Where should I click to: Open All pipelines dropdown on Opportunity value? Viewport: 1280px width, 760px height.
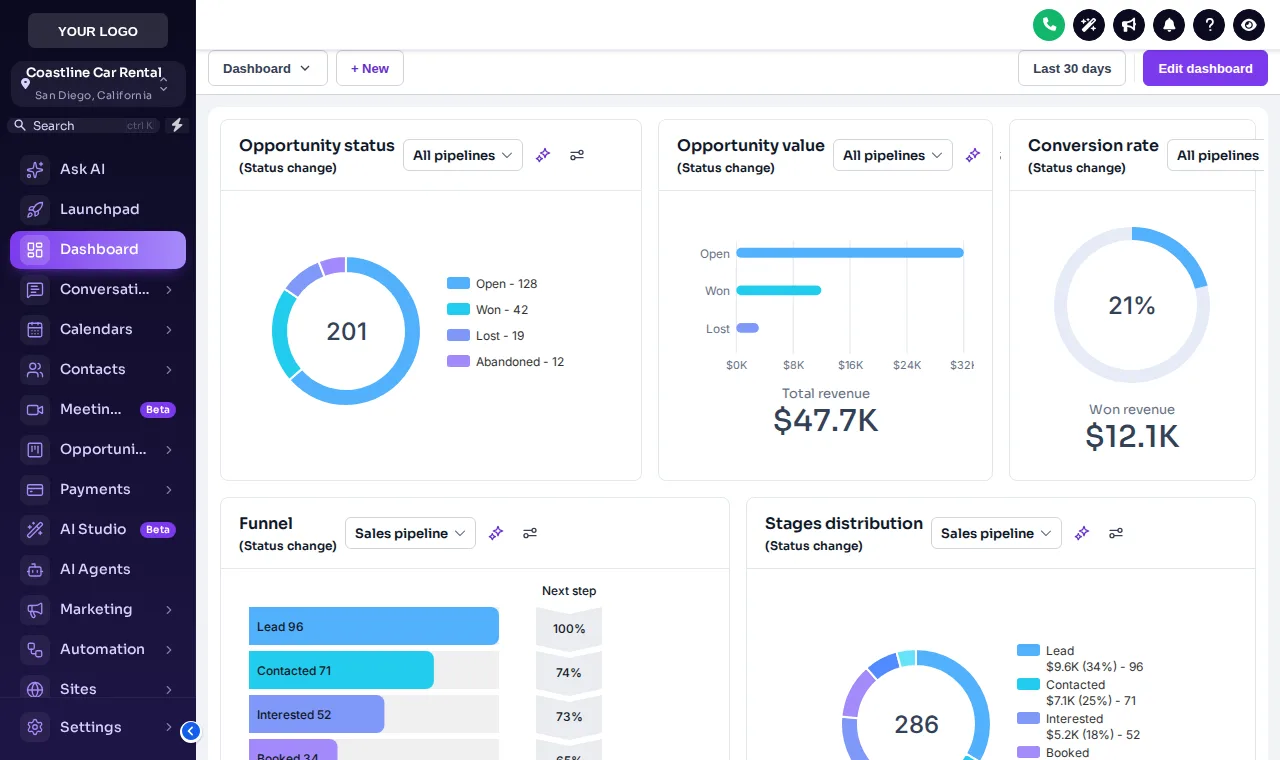click(893, 155)
